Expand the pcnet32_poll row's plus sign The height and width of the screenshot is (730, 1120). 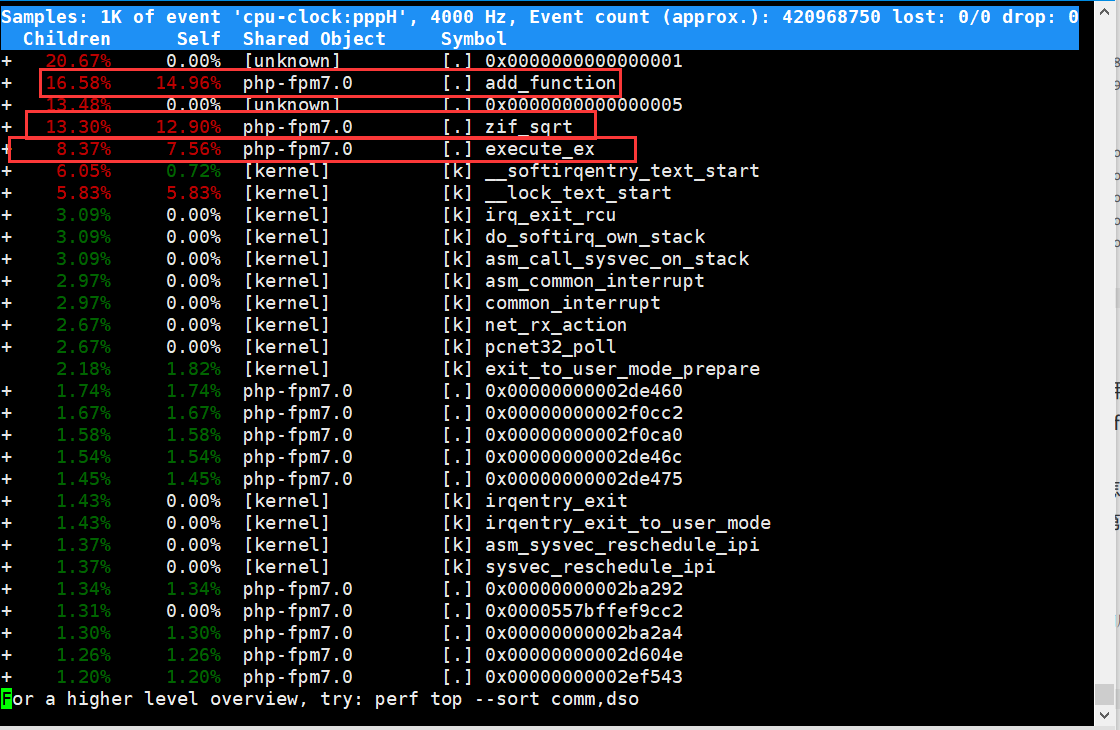6,347
